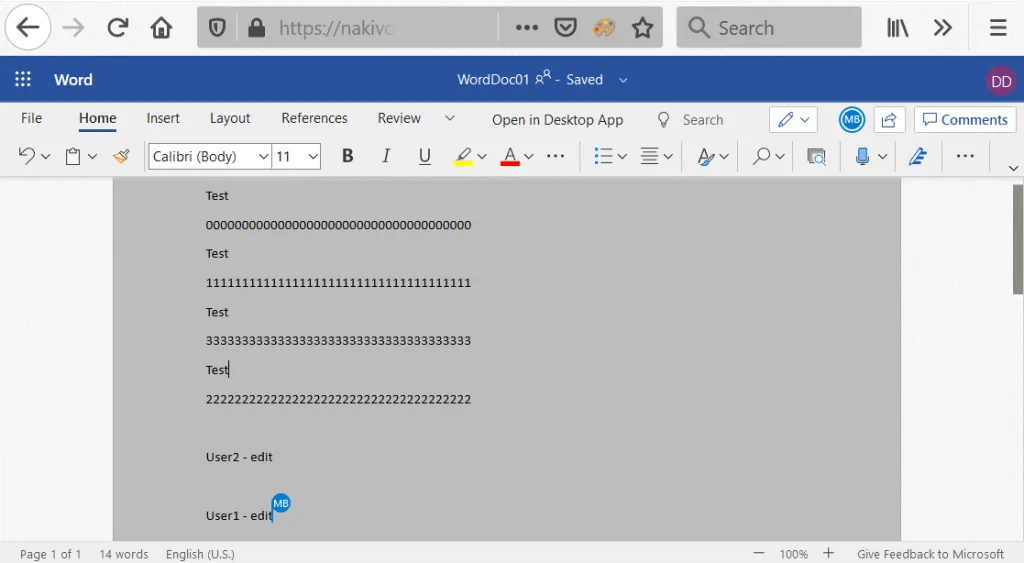Open the References tab

pyautogui.click(x=314, y=118)
